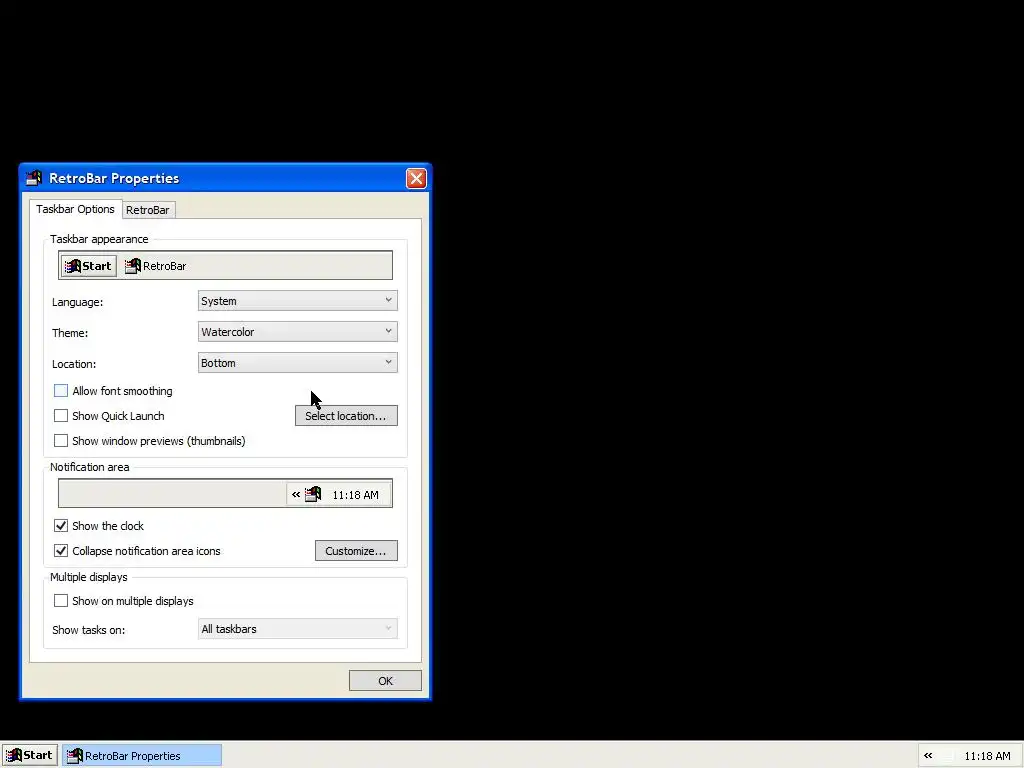Open the Theme dropdown showing Watercolor
The width and height of the screenshot is (1024, 768).
pos(297,332)
